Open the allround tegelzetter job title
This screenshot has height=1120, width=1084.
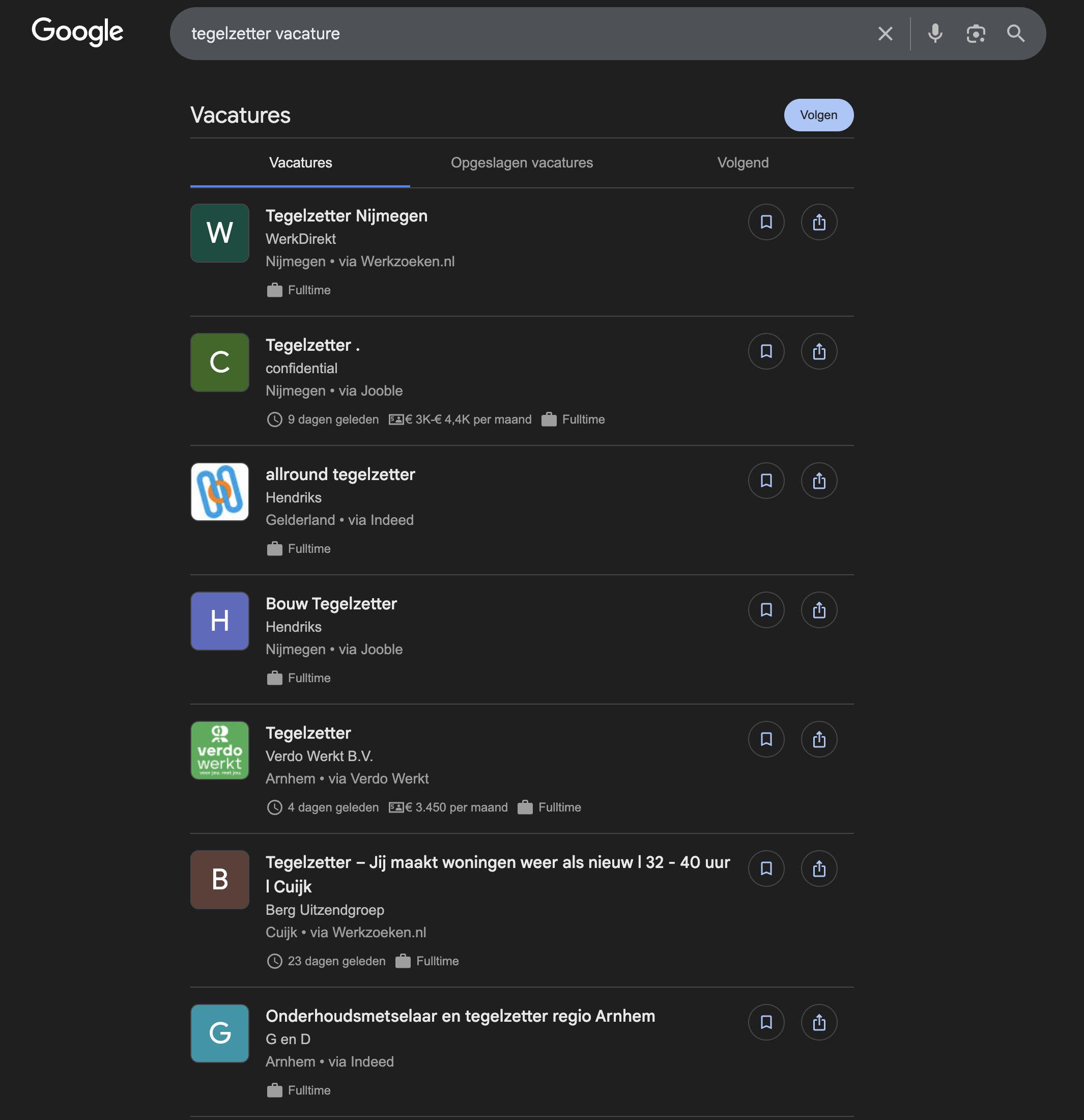pos(340,474)
